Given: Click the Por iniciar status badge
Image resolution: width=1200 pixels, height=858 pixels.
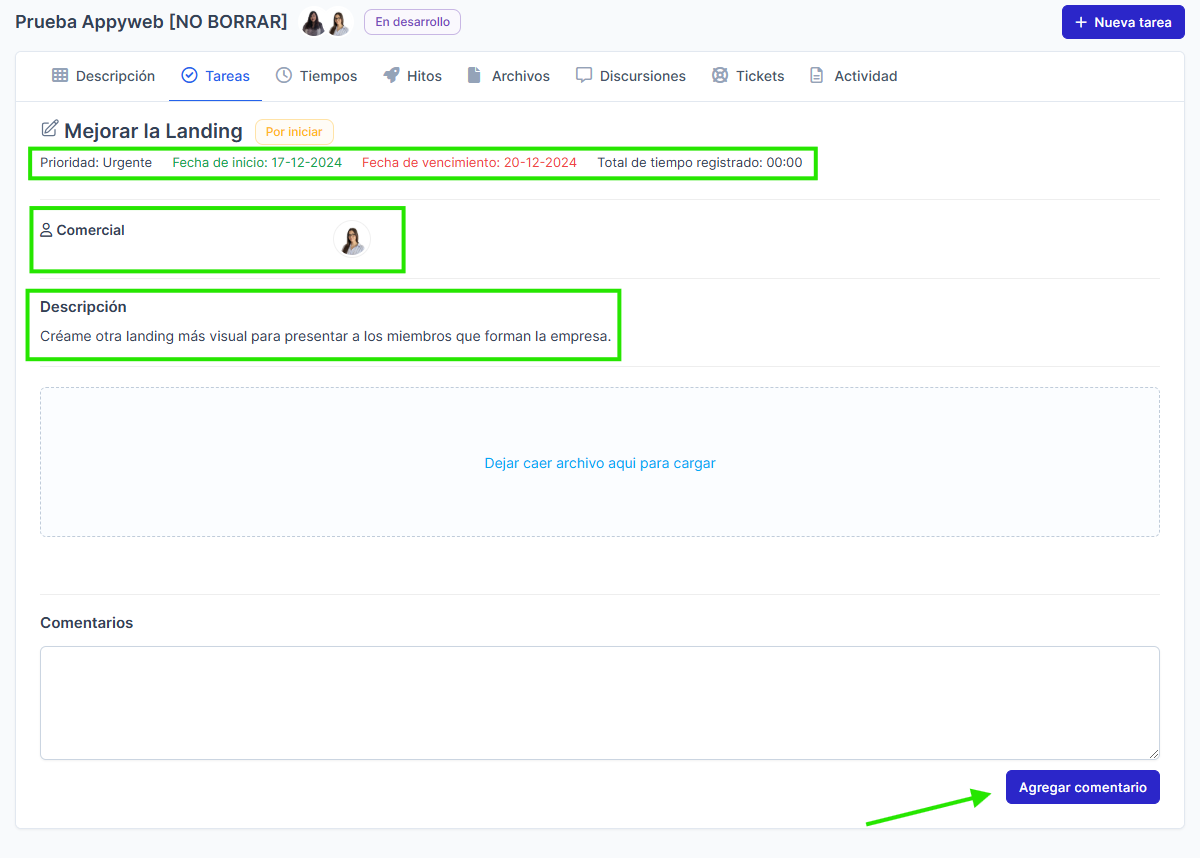Looking at the screenshot, I should tap(294, 132).
